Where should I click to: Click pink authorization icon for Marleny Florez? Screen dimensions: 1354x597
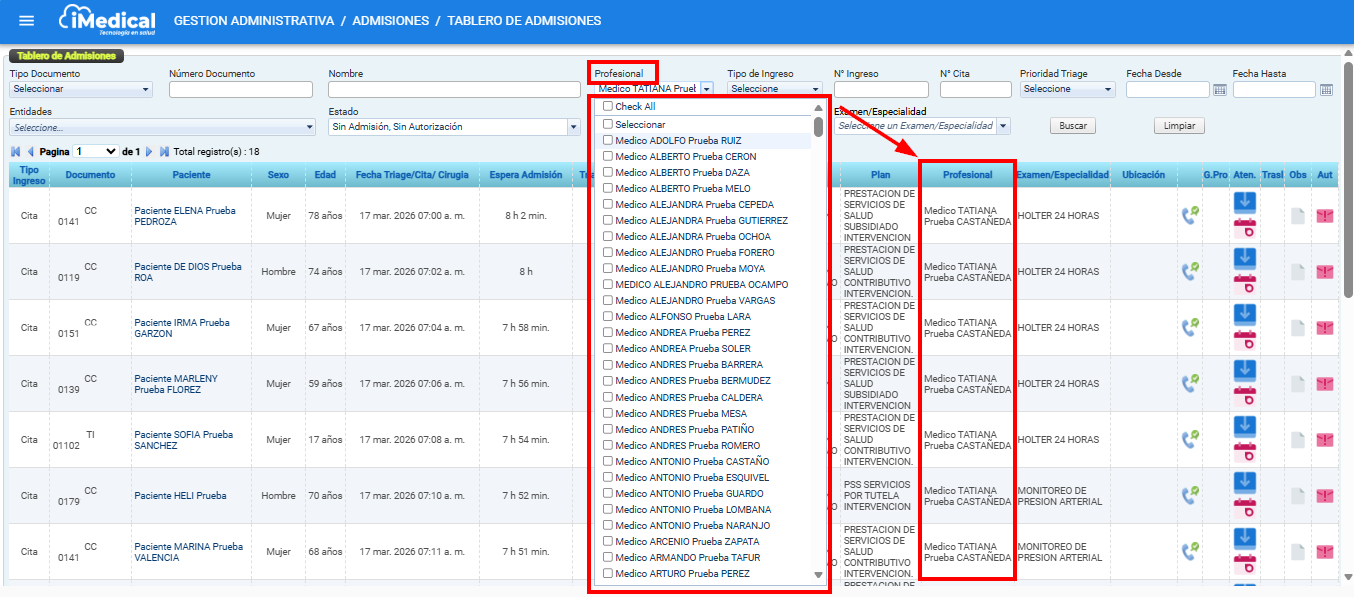(x=1325, y=384)
